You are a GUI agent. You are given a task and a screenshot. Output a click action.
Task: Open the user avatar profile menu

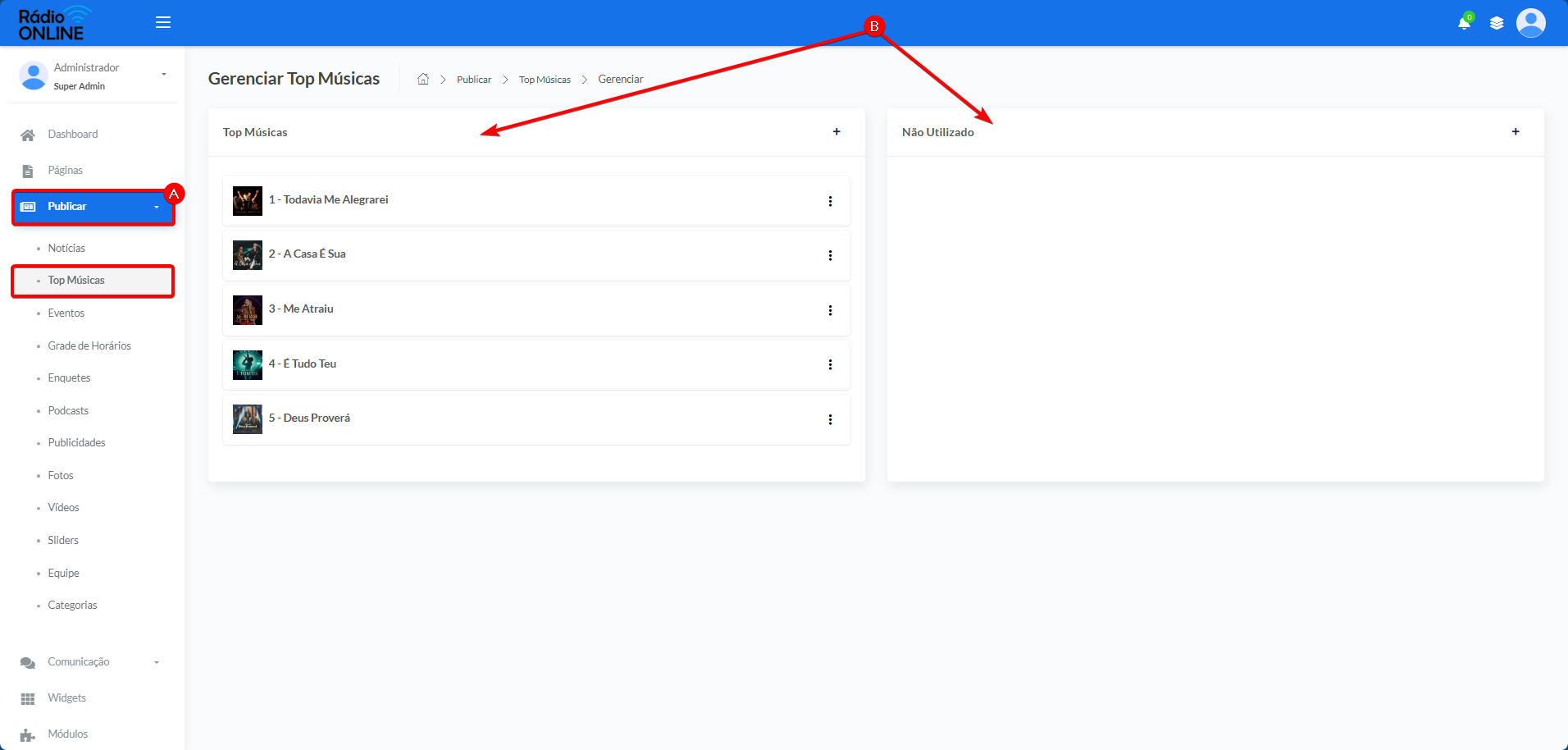pyautogui.click(x=1530, y=23)
